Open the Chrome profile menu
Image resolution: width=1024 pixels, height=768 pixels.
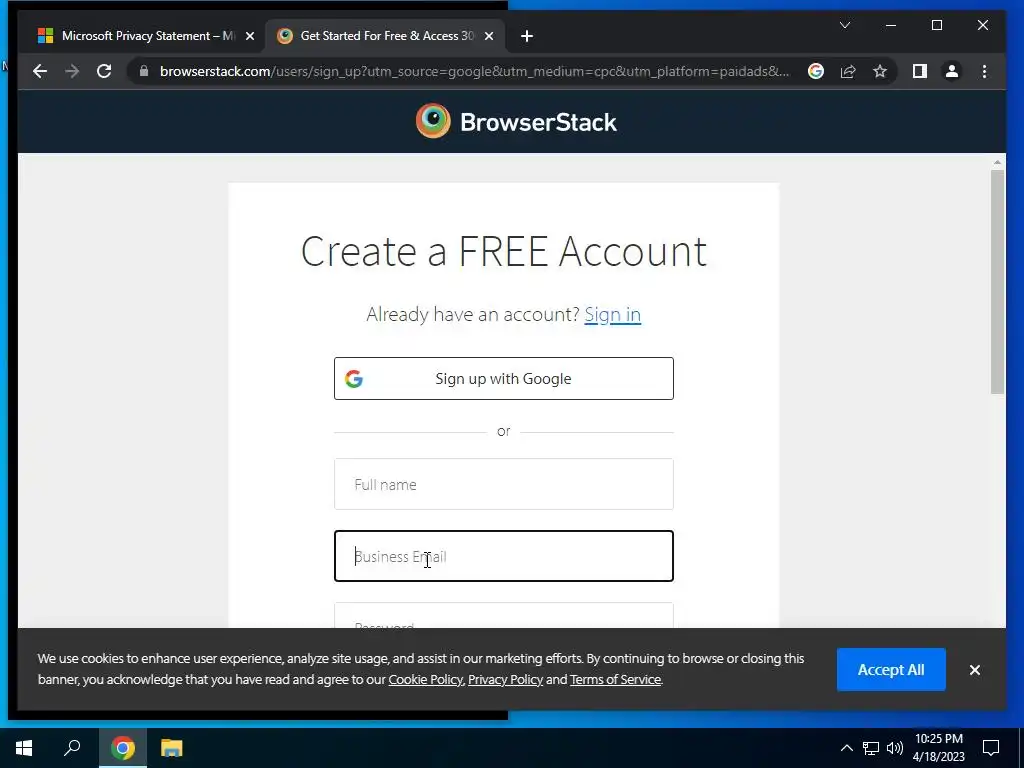[952, 71]
